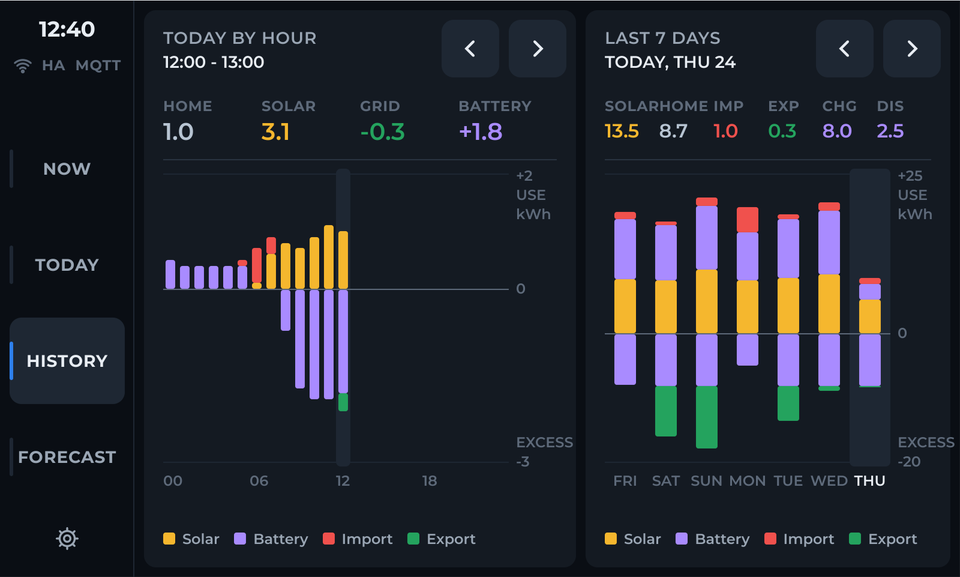Click the Import legend swatch in hourly chart
This screenshot has height=577, width=960.
click(x=329, y=538)
